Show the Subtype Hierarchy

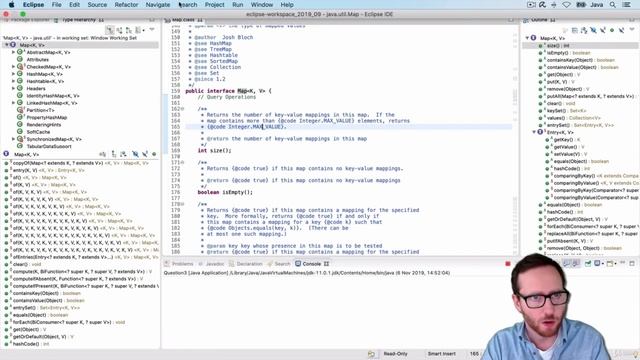pos(129,30)
